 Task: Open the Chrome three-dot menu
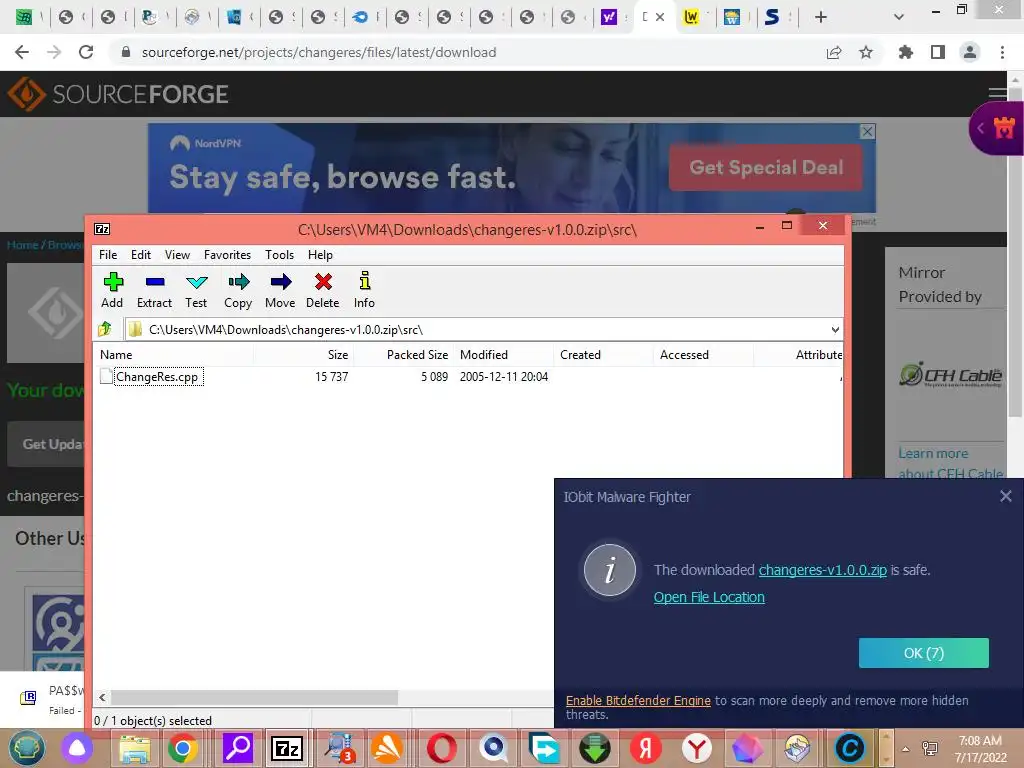coord(1002,52)
